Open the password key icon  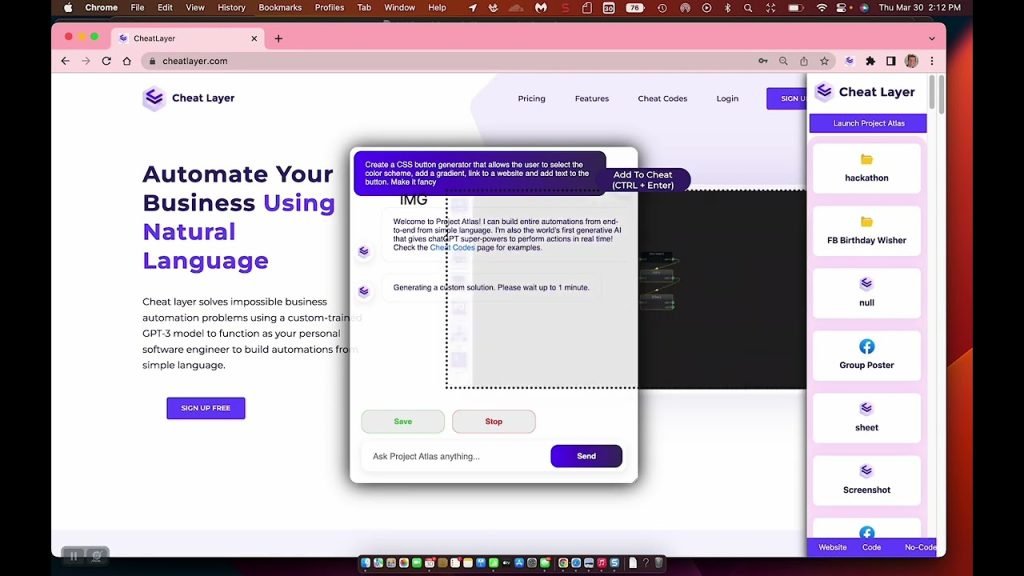[763, 61]
